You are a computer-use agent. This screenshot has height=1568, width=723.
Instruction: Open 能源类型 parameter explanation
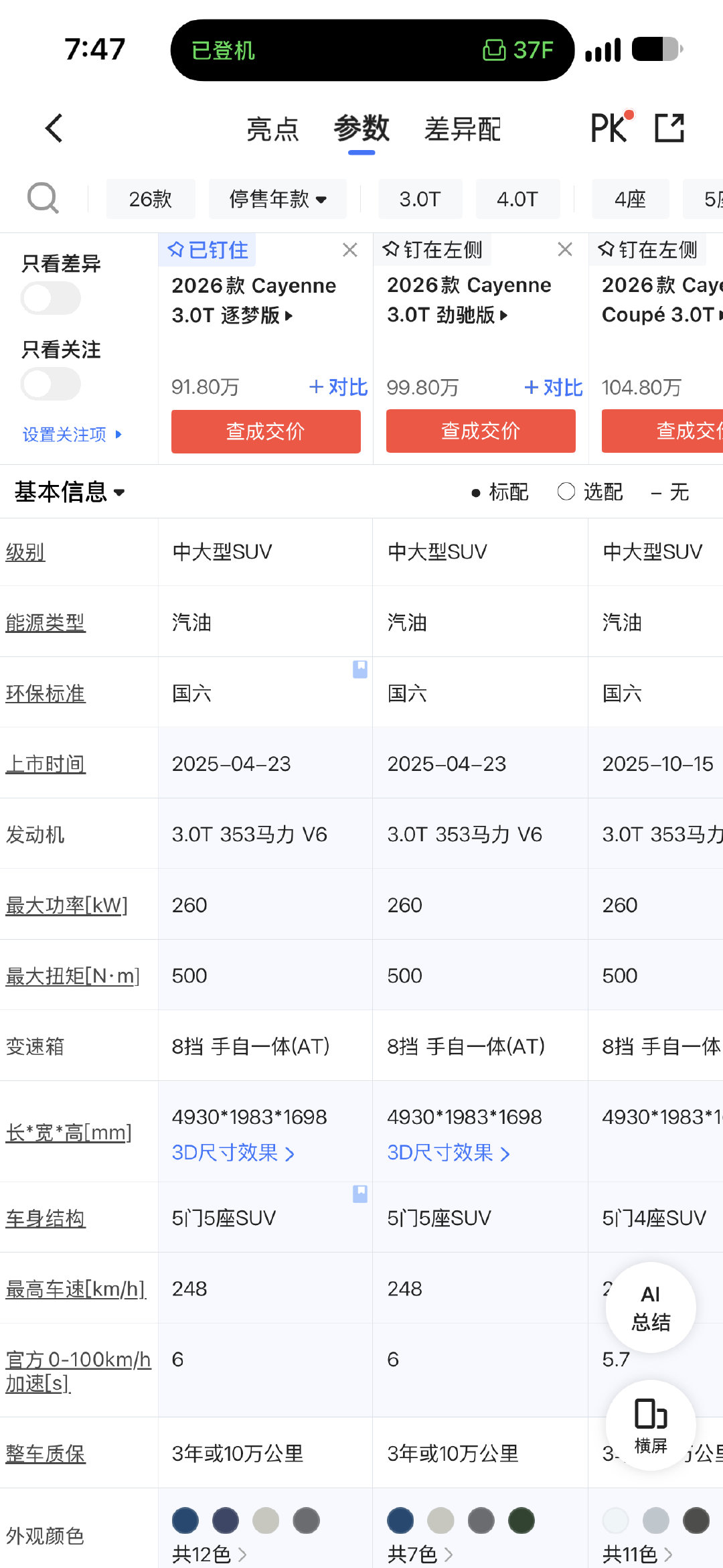point(46,622)
